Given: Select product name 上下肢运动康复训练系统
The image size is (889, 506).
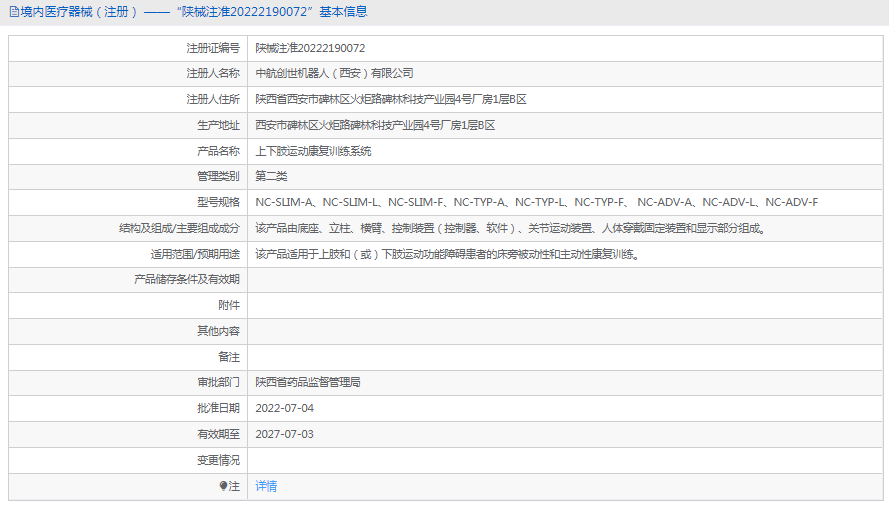Looking at the screenshot, I should pos(313,151).
